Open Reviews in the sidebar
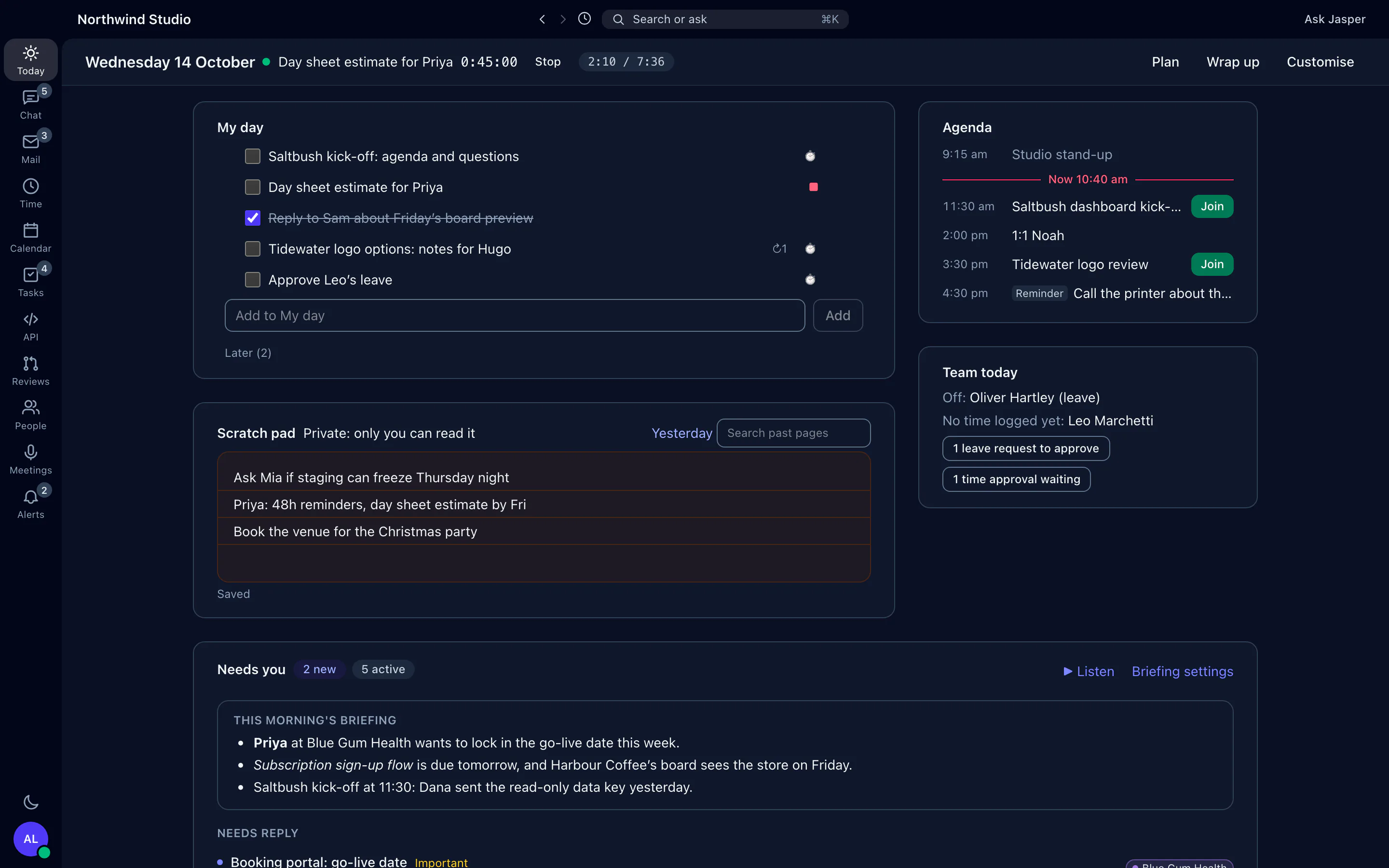Screen dimensions: 1389x868 30,370
